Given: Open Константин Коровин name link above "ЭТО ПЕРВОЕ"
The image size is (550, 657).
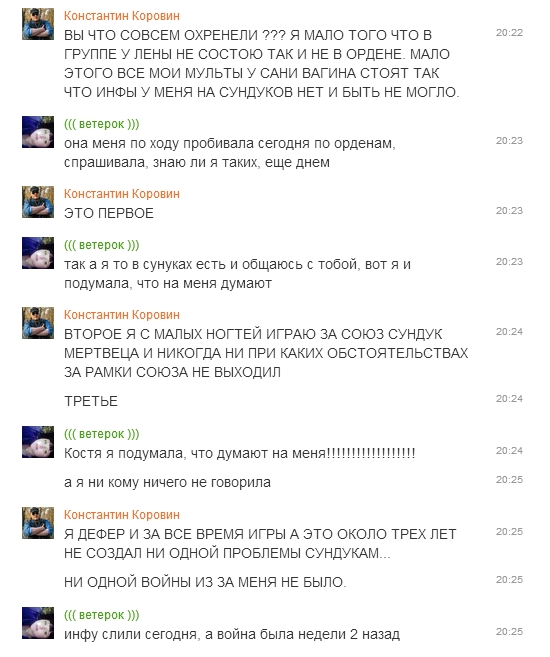Looking at the screenshot, I should tap(122, 194).
